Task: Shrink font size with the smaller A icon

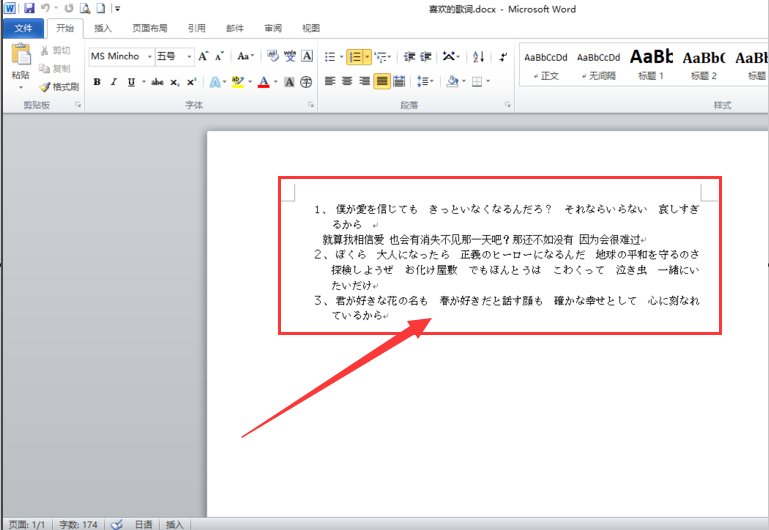Action: [x=219, y=56]
